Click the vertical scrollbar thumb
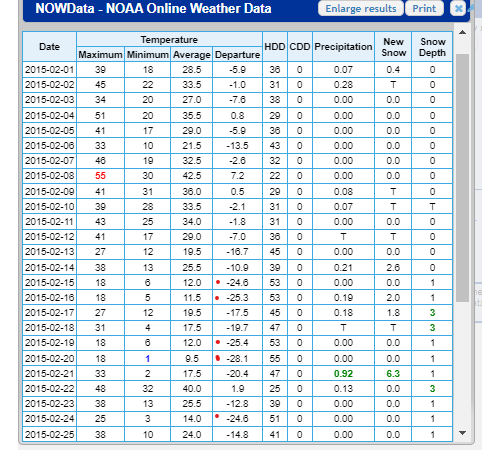 tap(462, 178)
